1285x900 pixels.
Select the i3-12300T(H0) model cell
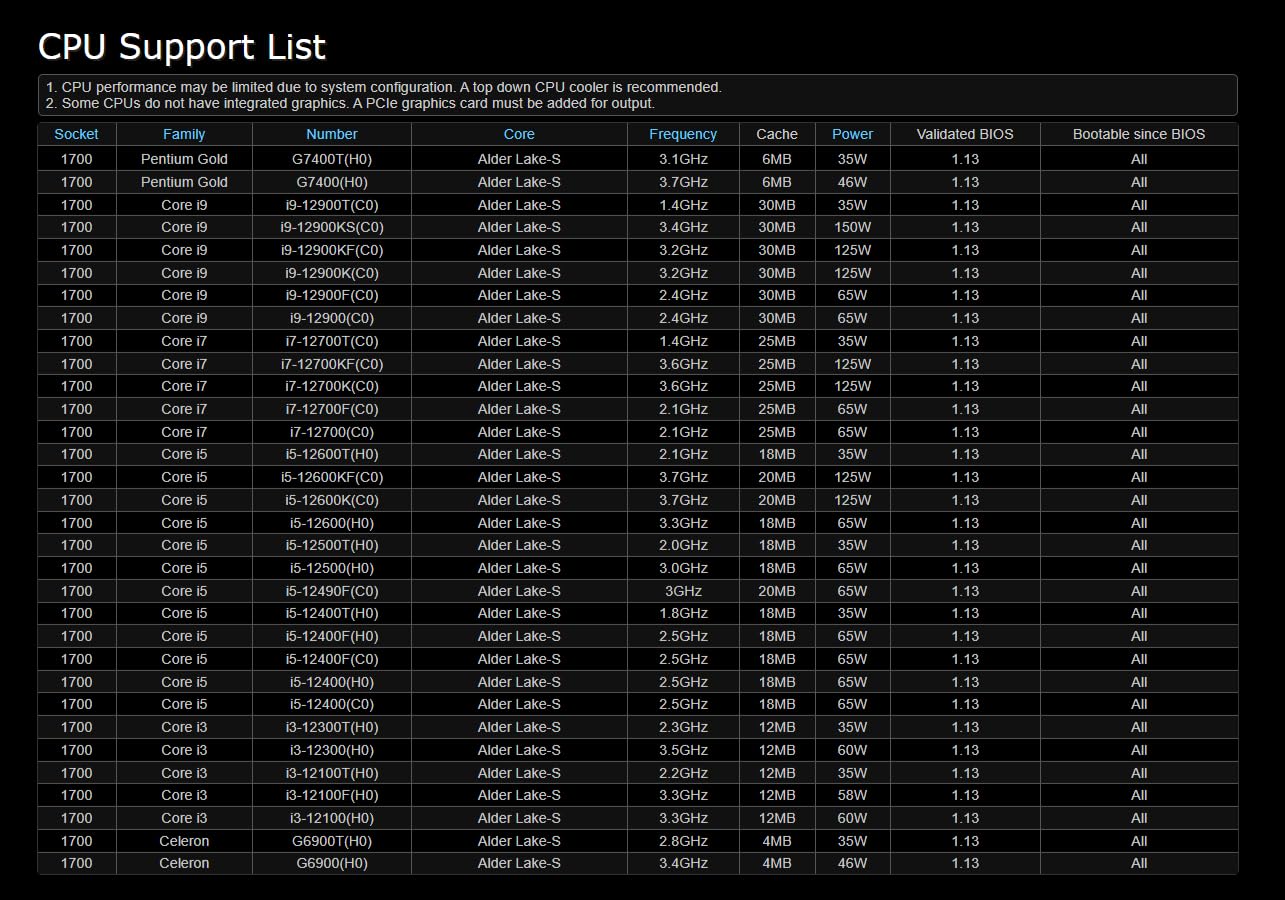[332, 727]
